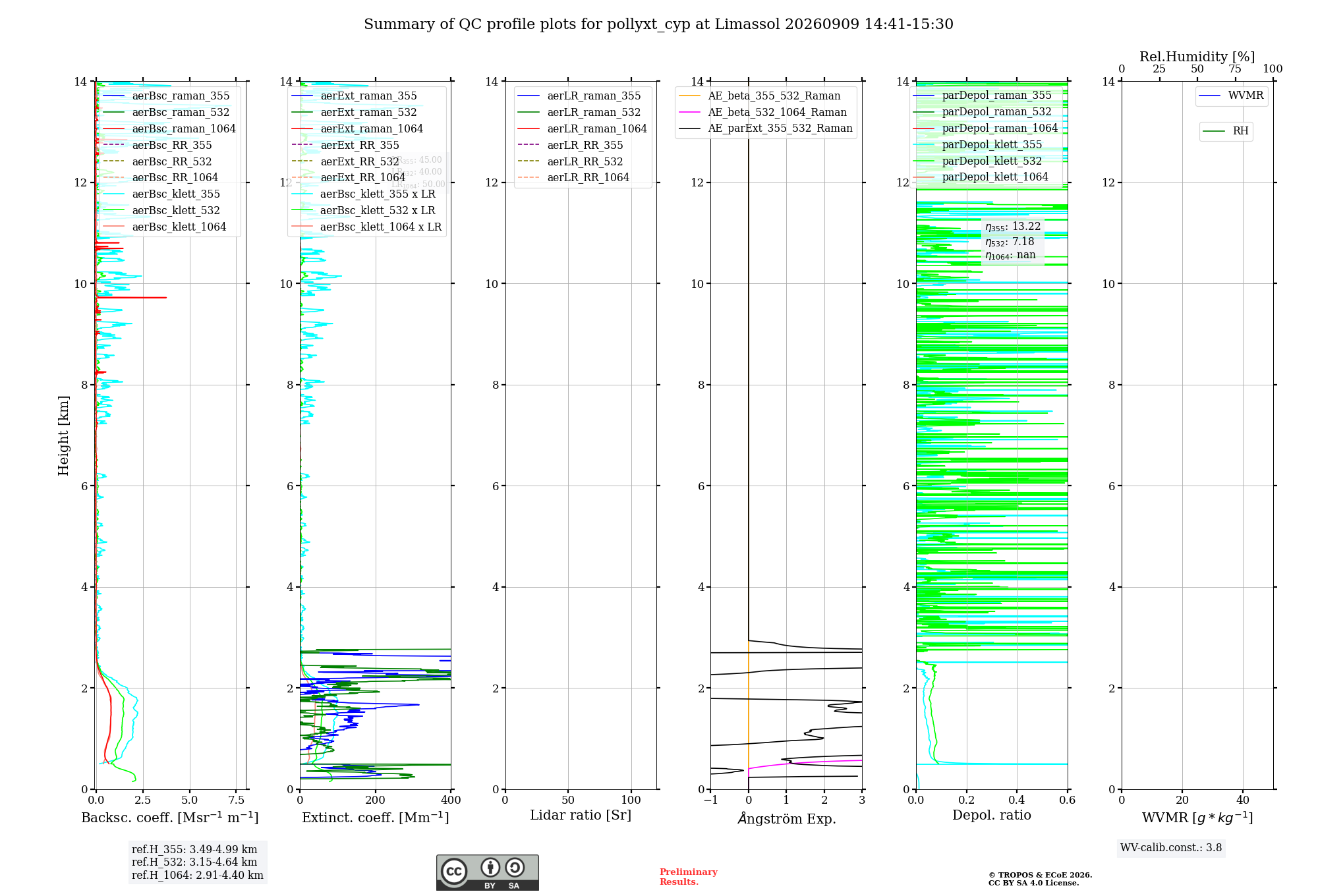Click the aerBsc_raman_1064 legend entry
Image resolution: width=1318 pixels, height=896 pixels.
(x=169, y=128)
